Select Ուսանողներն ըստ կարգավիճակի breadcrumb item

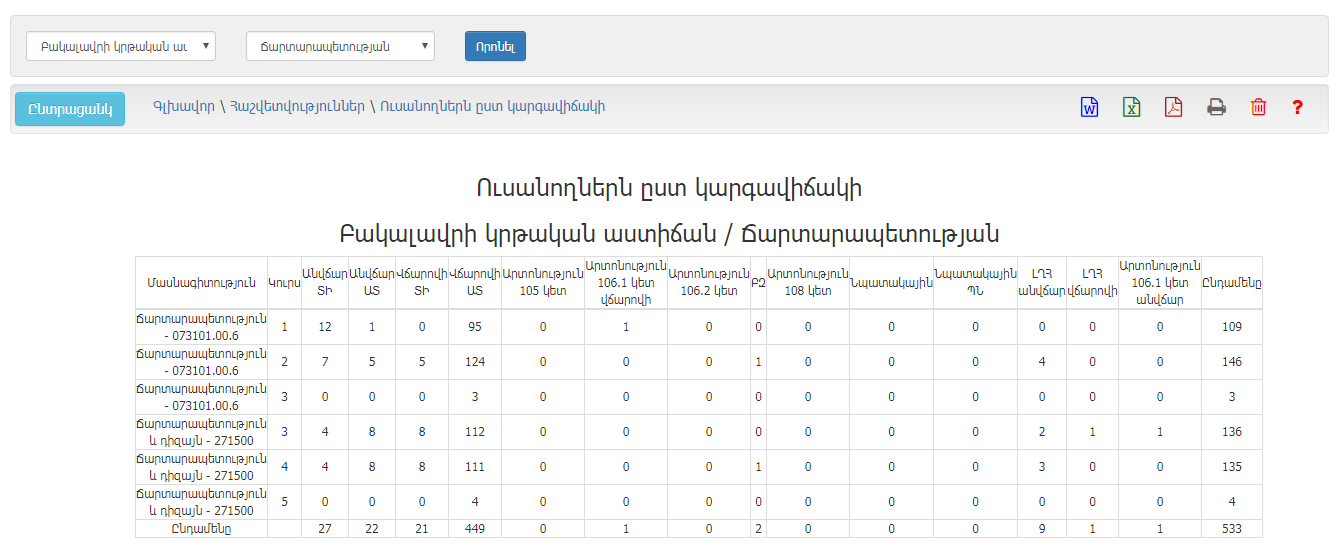click(x=493, y=106)
